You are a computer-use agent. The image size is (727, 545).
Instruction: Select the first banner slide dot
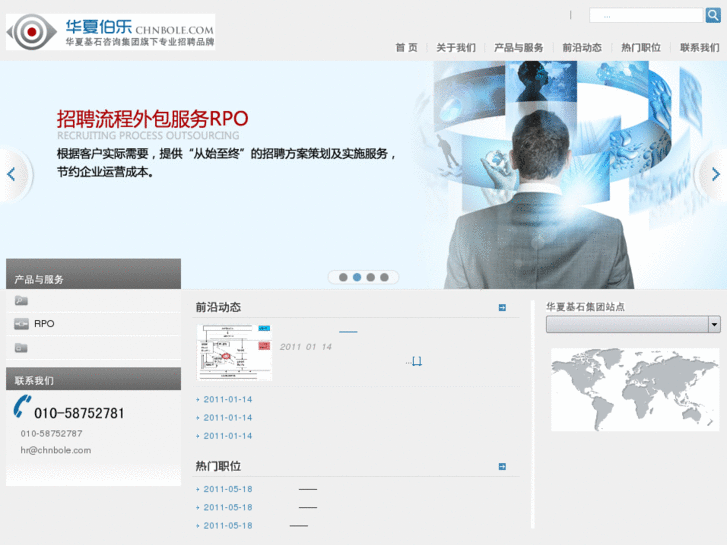pos(343,277)
